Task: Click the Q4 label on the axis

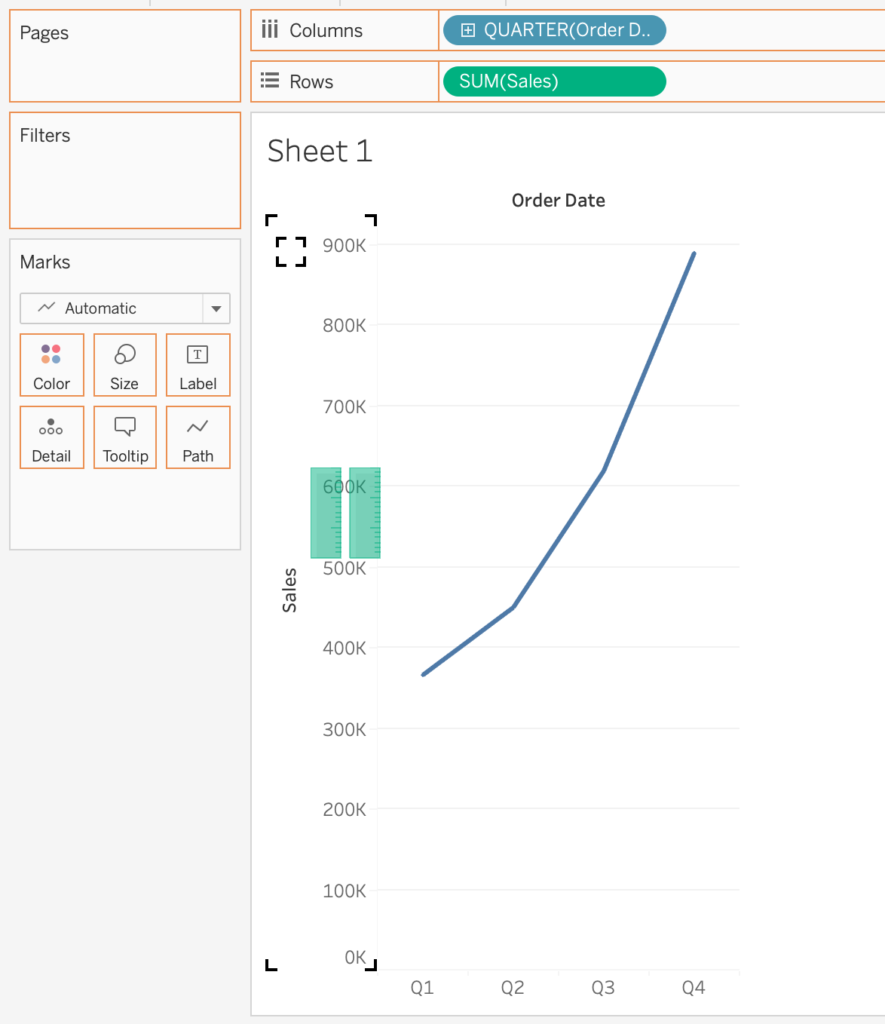Action: click(x=693, y=988)
